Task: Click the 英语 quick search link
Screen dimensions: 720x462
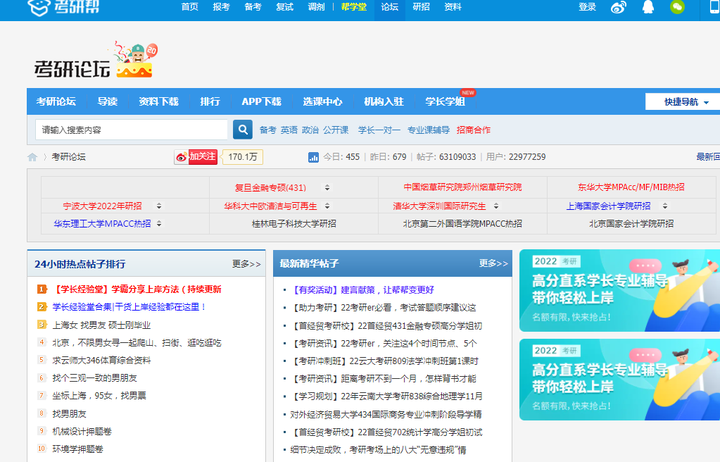Action: pos(289,130)
